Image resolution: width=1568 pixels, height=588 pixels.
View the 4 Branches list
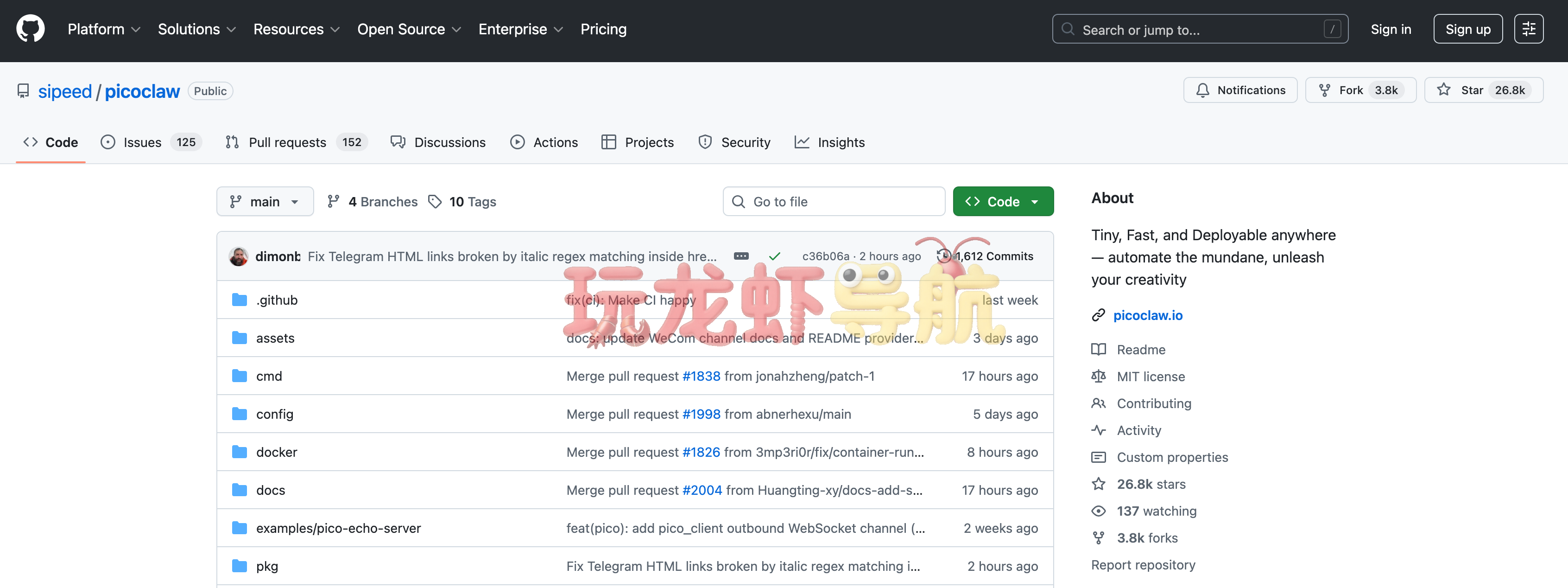[x=373, y=202]
